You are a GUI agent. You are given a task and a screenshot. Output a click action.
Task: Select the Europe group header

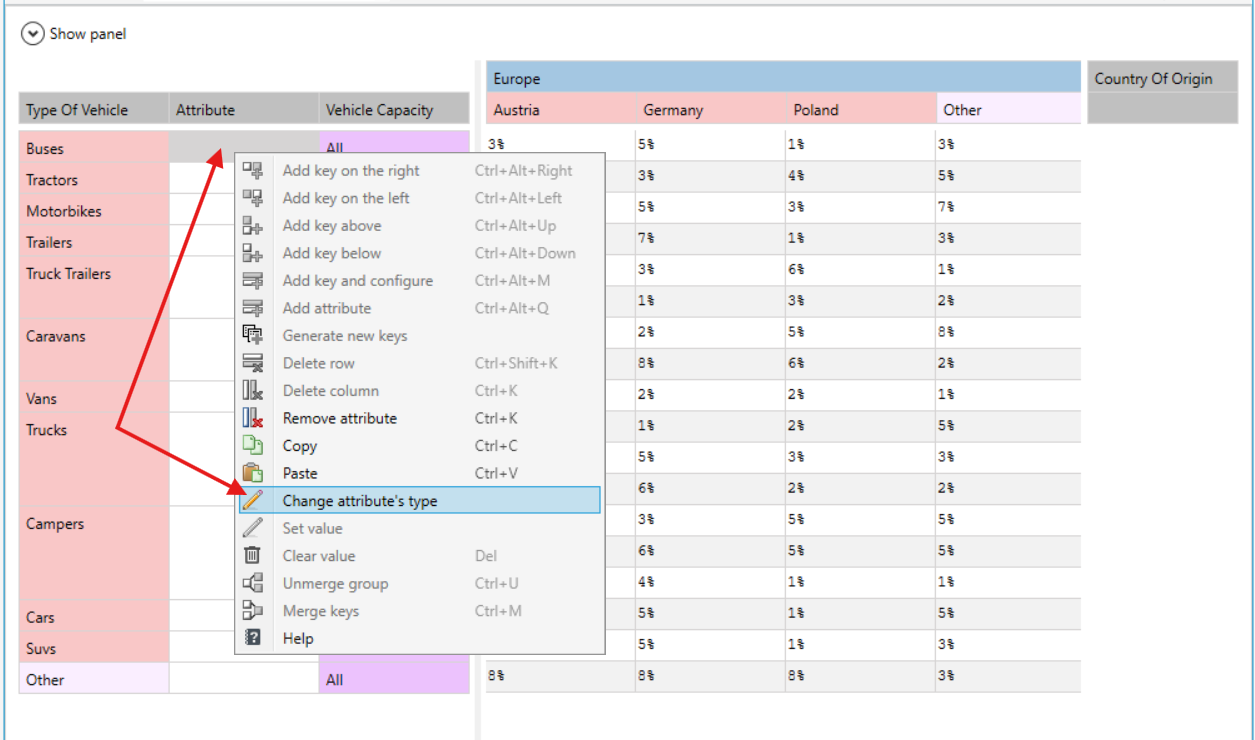coord(784,78)
